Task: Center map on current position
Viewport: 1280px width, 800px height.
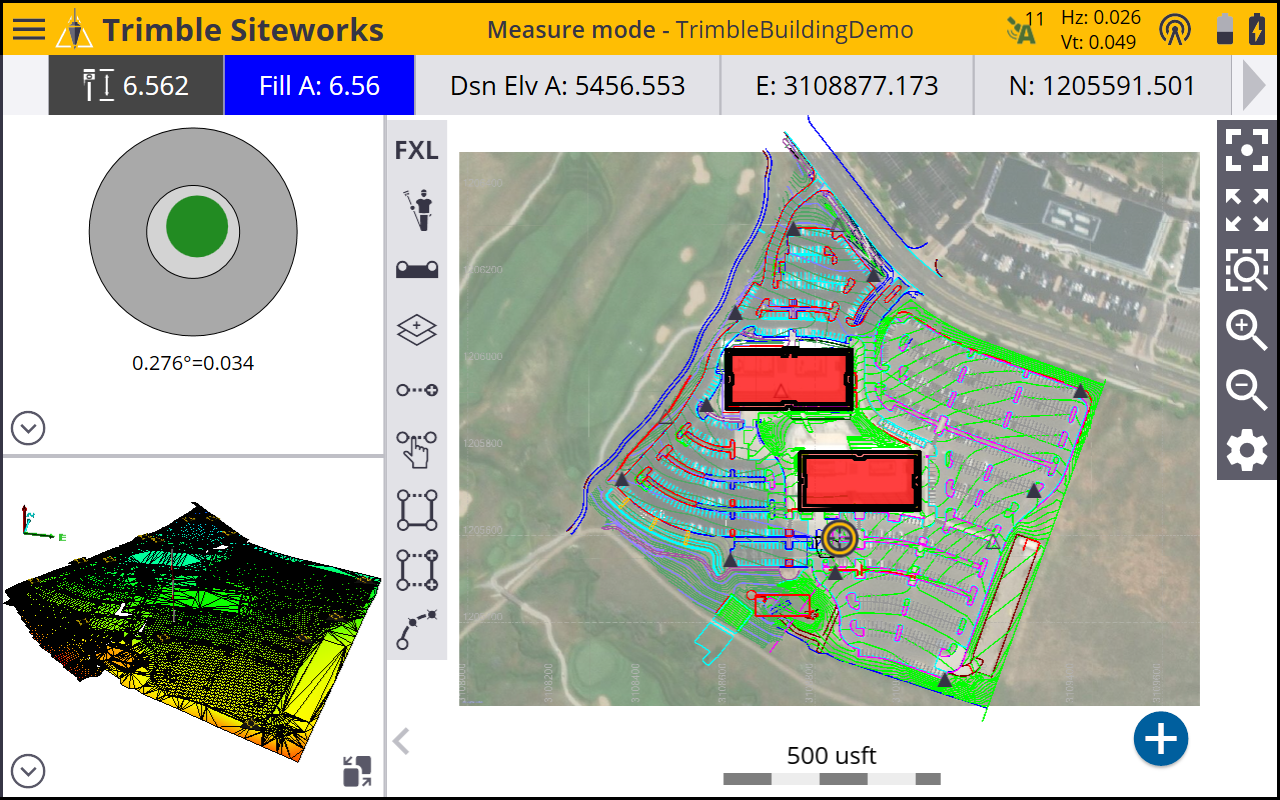Action: (x=1247, y=151)
